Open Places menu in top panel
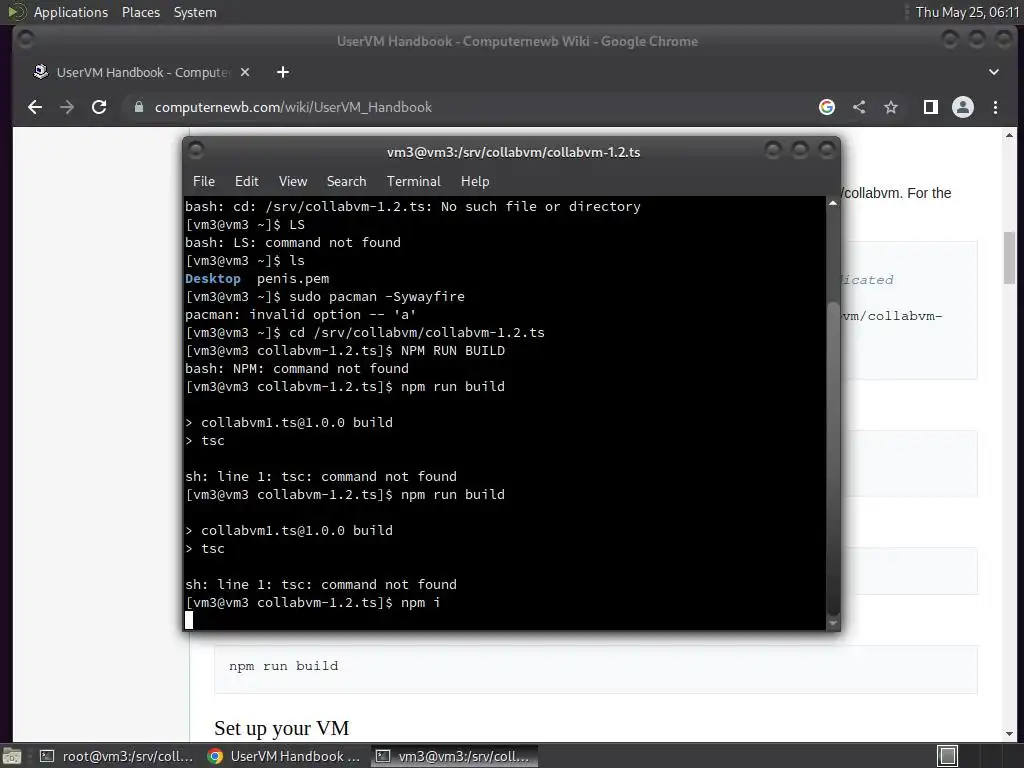Screen dimensions: 1024x768 (x=141, y=12)
